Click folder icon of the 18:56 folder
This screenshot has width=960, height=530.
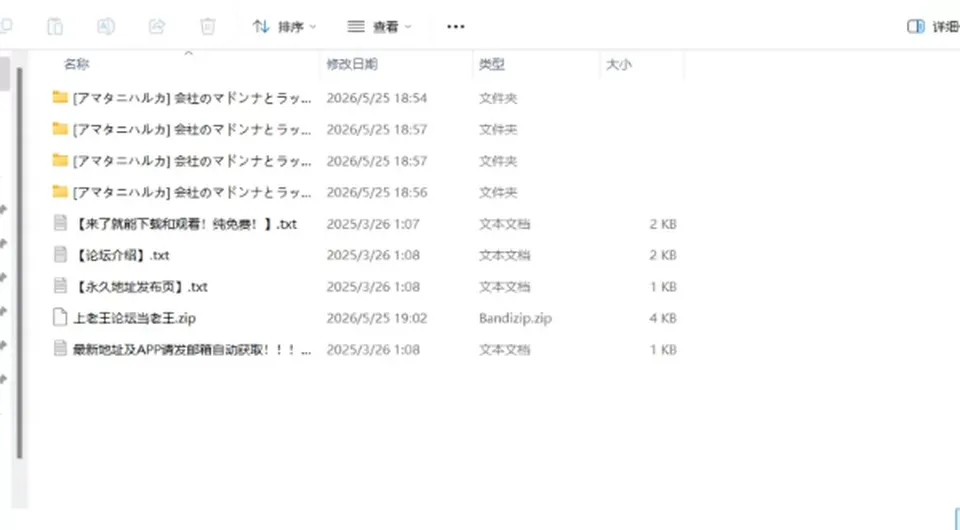(x=60, y=192)
